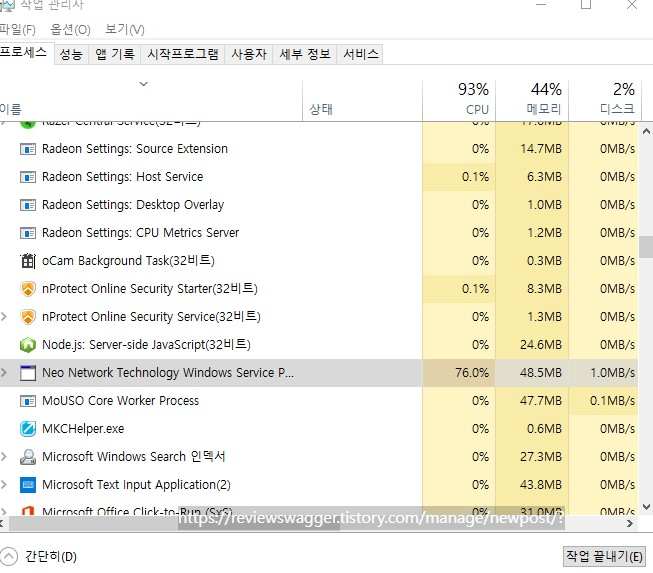Image resolution: width=653 pixels, height=573 pixels.
Task: Click the 간단히(D) fewer details label
Action: point(51,556)
